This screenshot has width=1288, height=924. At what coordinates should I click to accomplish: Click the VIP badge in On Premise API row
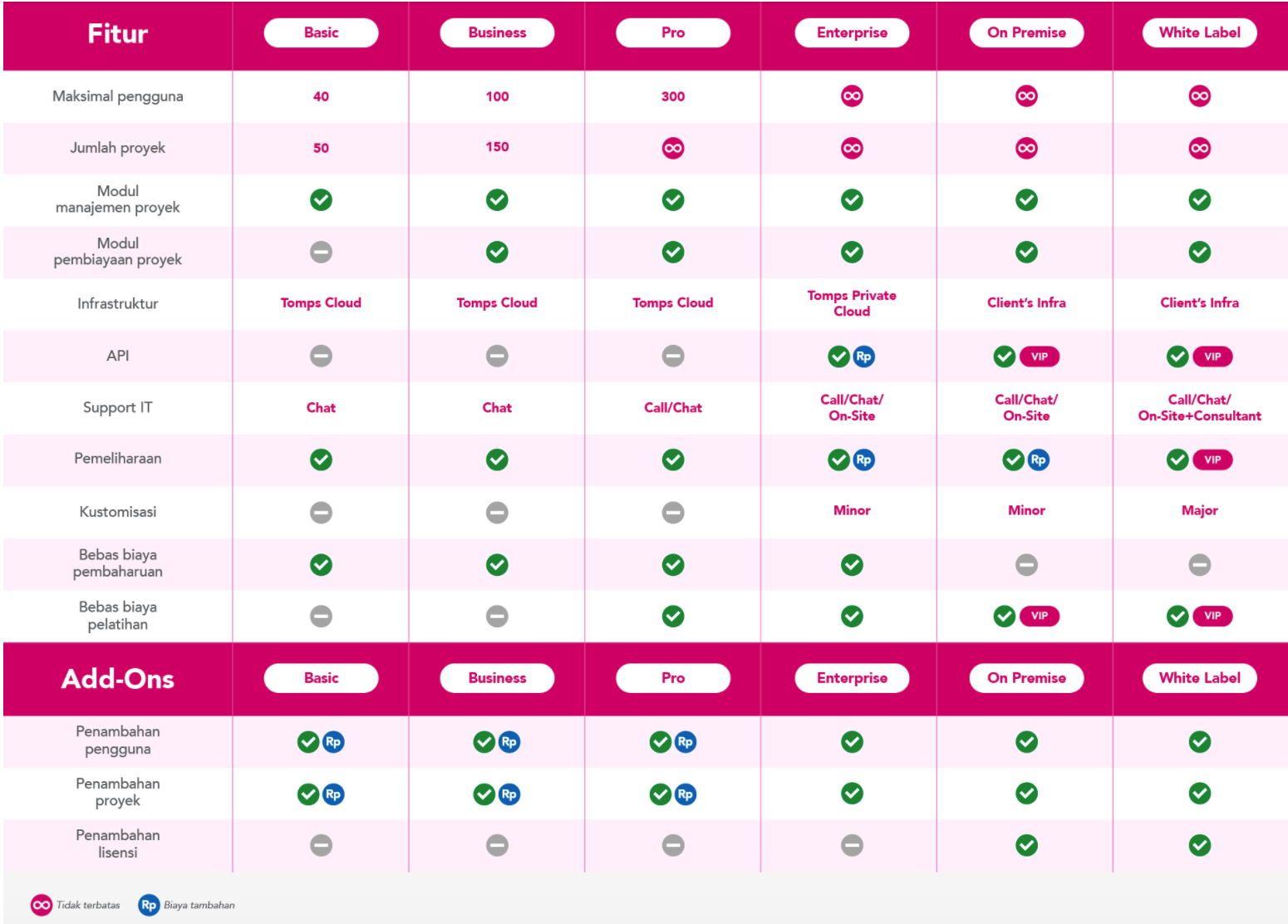1040,356
